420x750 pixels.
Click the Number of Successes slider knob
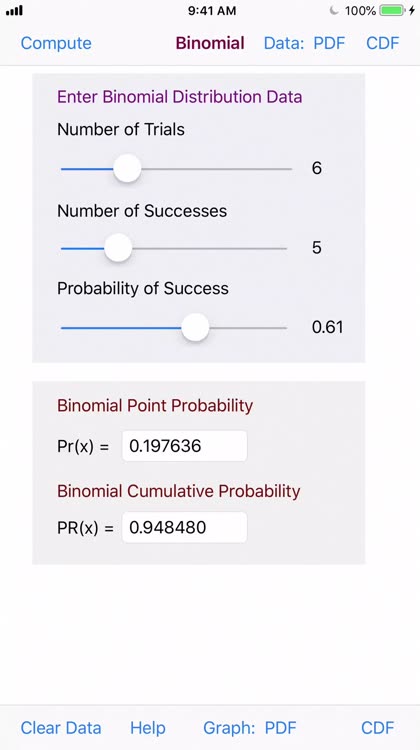pos(118,248)
